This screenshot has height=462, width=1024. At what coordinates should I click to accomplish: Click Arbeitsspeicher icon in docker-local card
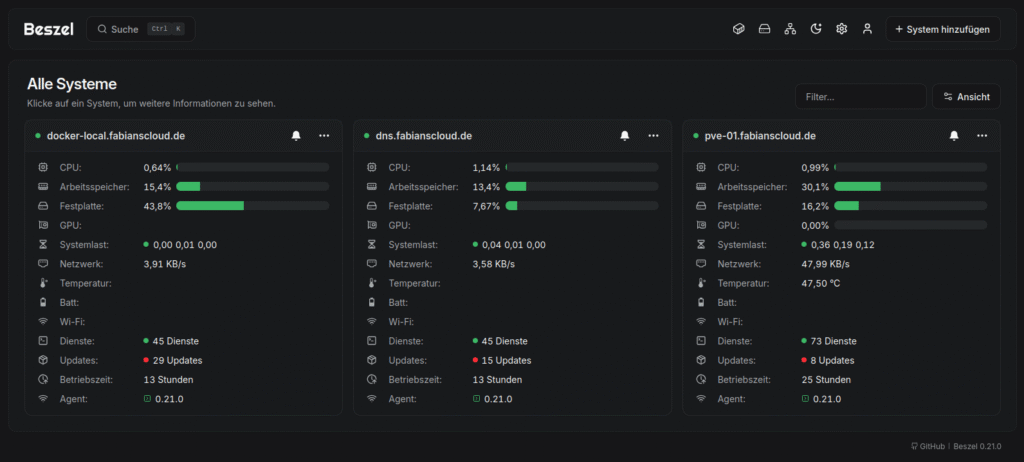42,187
